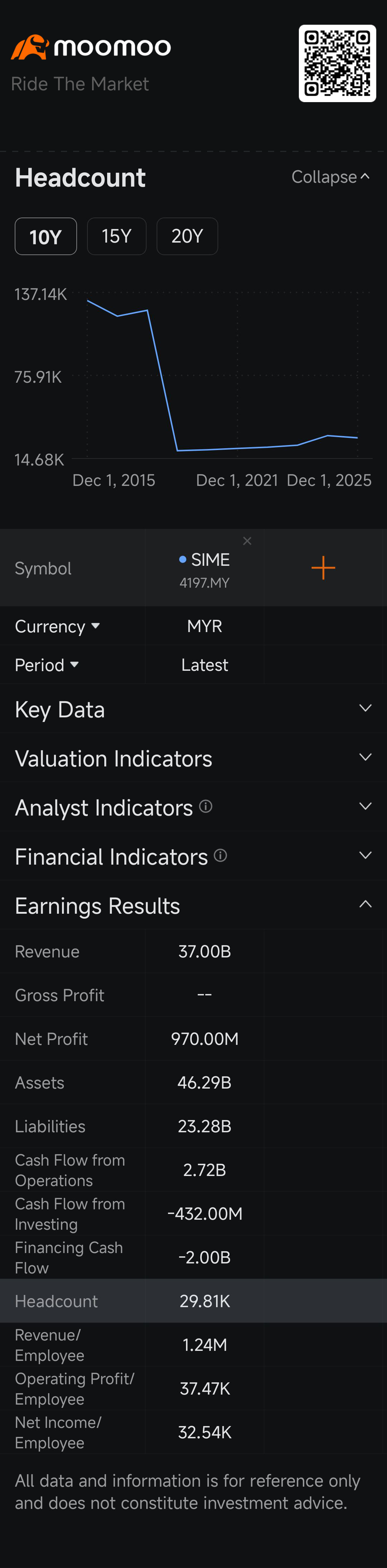Show info for Analyst Indicators
This screenshot has height=1568, width=387.
pos(206,807)
